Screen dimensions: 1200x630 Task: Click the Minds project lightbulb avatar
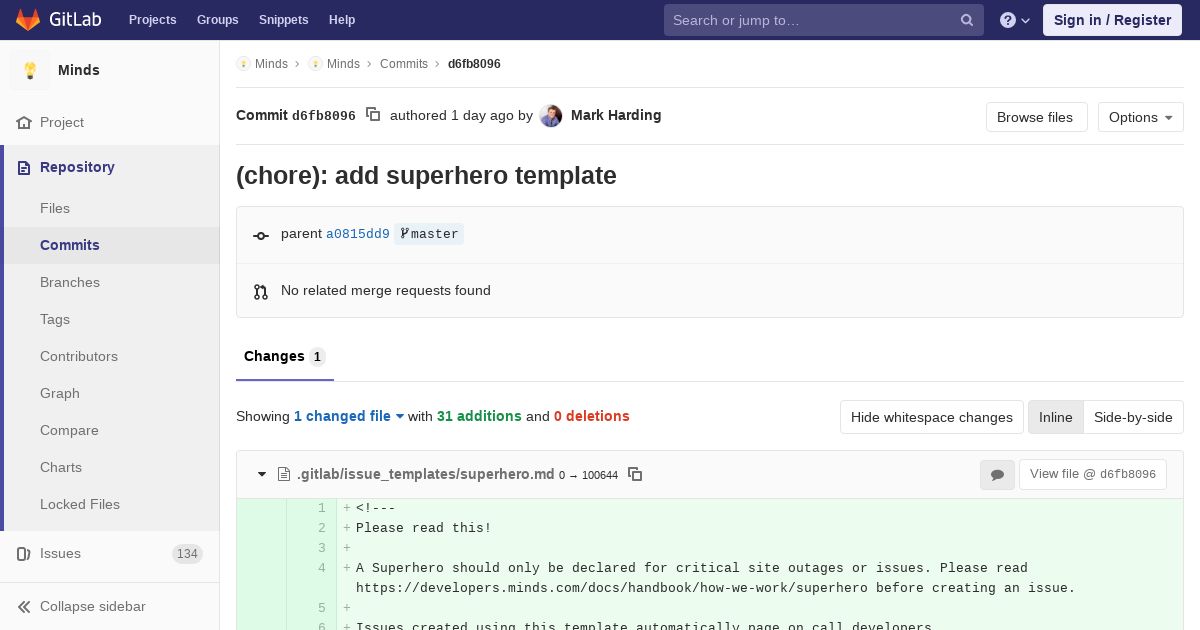[x=30, y=70]
